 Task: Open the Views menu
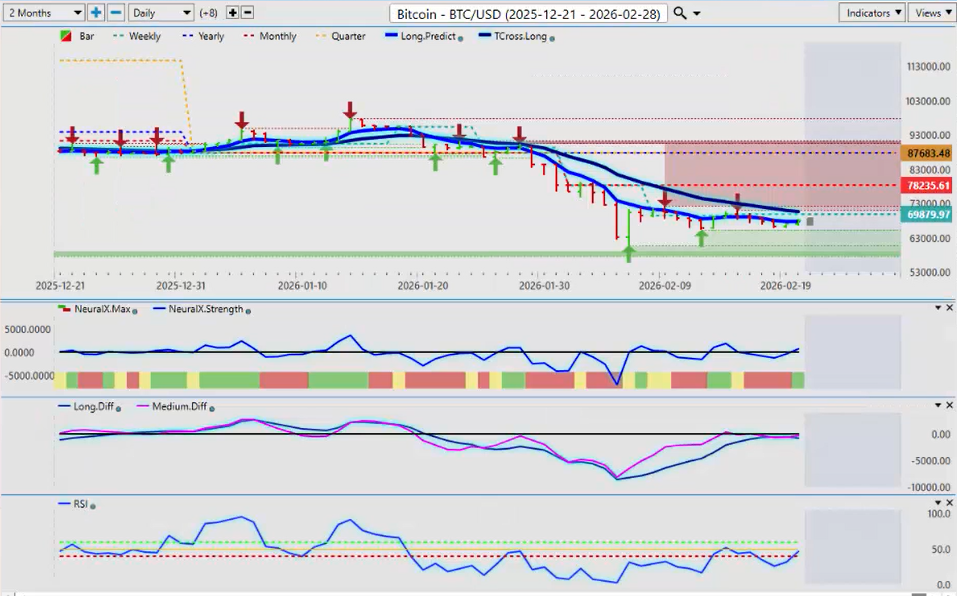[x=932, y=13]
